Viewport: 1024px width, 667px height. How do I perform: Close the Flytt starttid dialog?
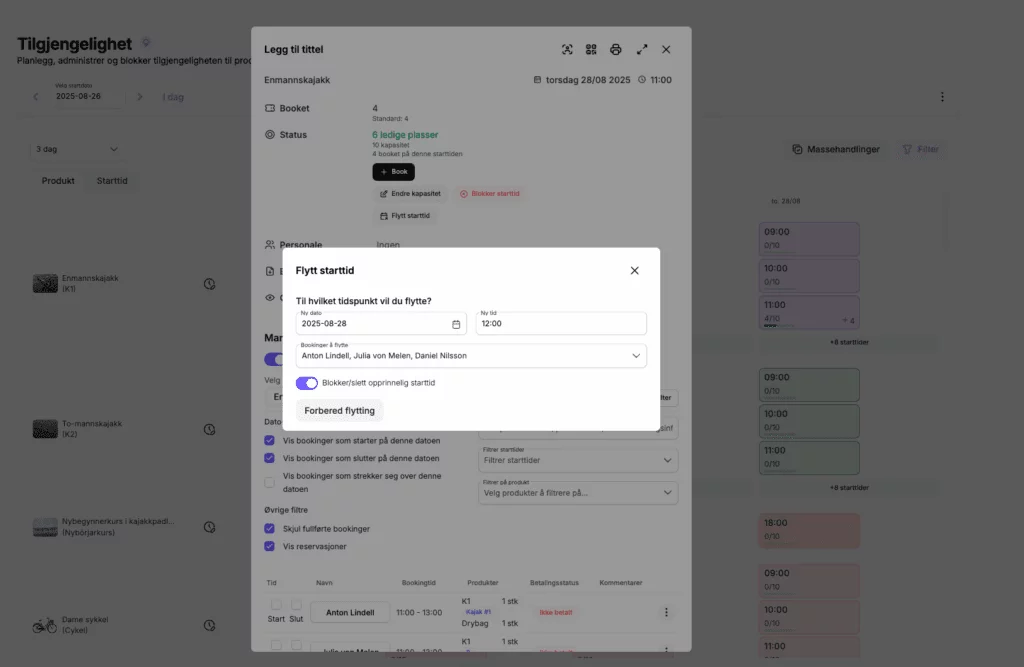pyautogui.click(x=634, y=271)
